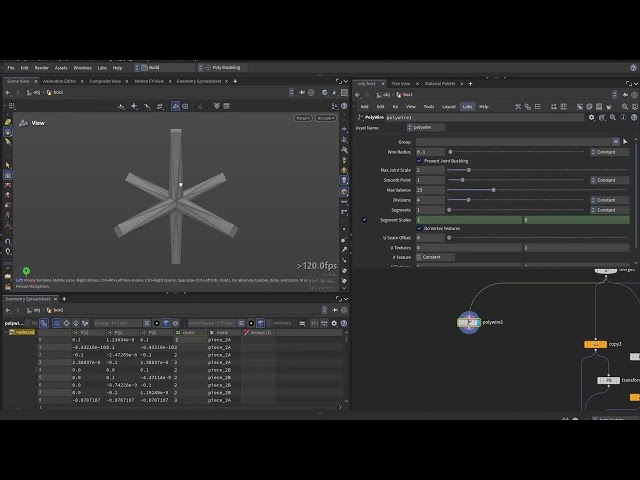Screen dimensions: 640x480
Task: Click the parameter pane help icon
Action: pyautogui.click(x=634, y=118)
